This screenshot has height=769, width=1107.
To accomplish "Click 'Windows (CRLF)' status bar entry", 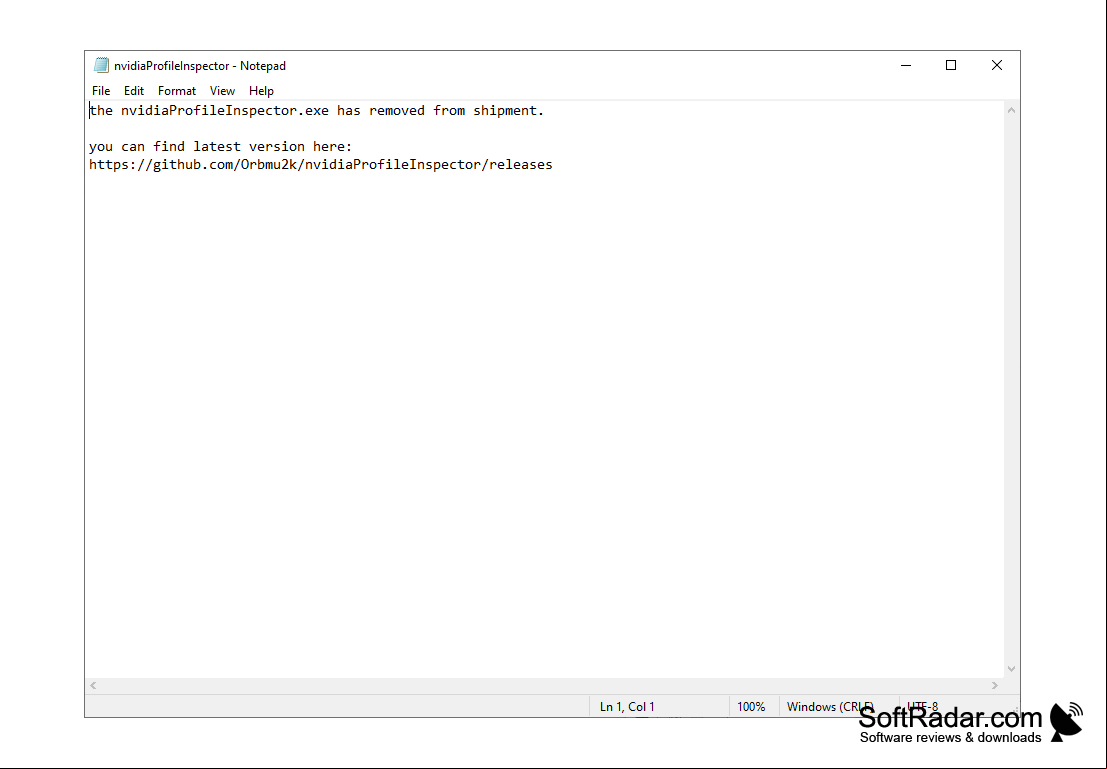I will coord(830,706).
